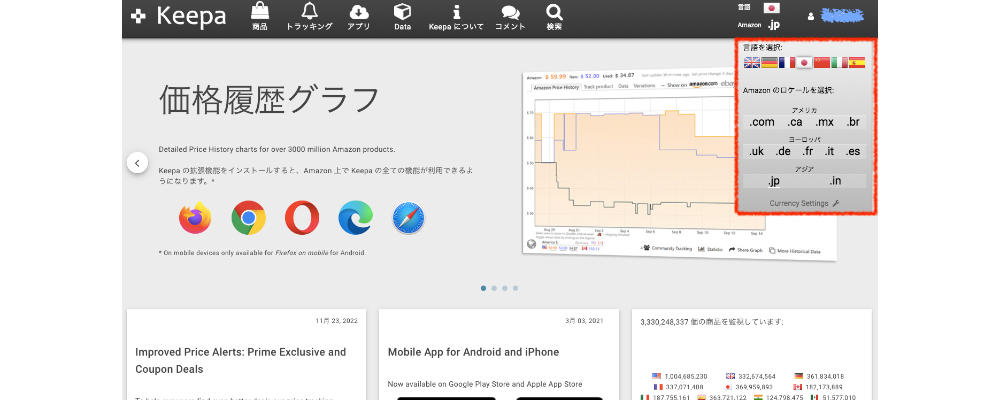Image resolution: width=1000 pixels, height=400 pixels.
Task: Click the アジア region heading
Action: [x=804, y=169]
